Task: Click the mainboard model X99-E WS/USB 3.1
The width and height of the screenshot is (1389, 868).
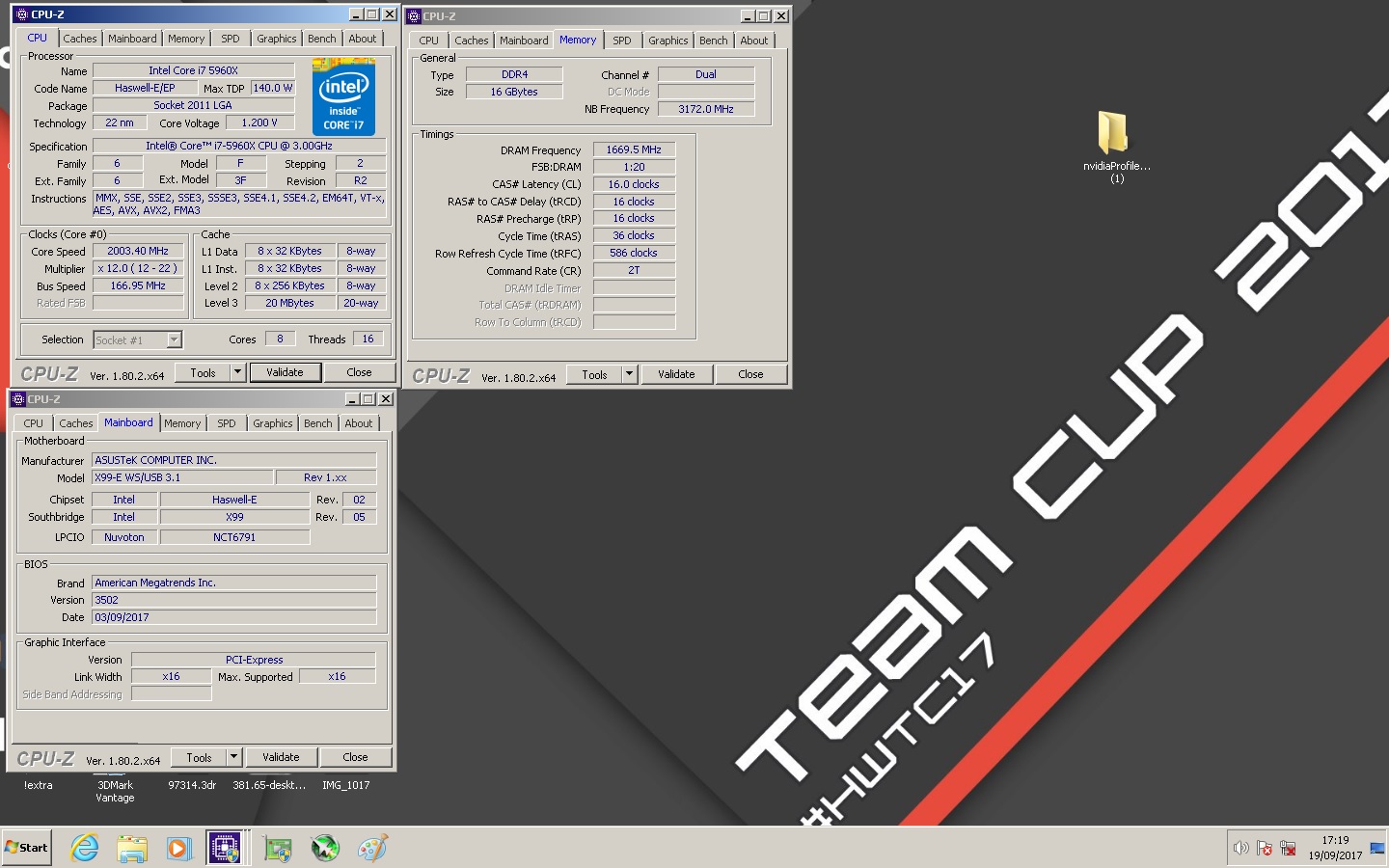Action: pos(182,477)
